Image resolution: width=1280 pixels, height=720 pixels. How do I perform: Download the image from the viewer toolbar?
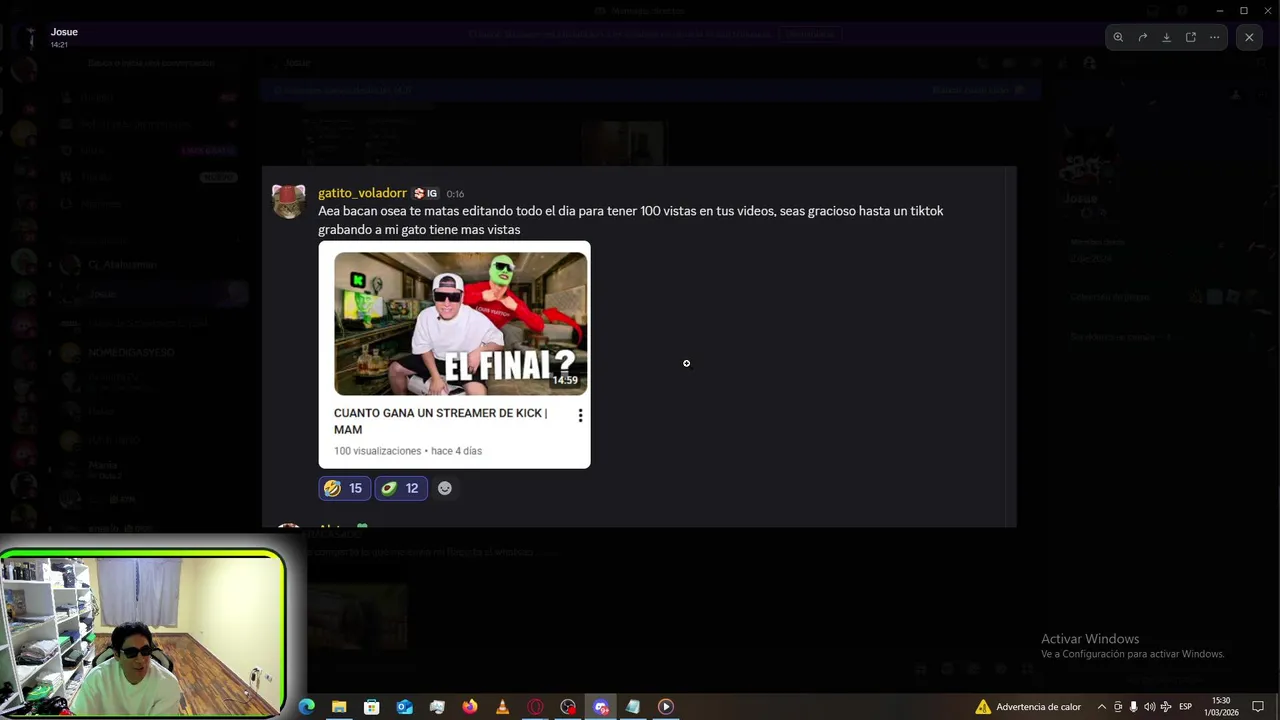pos(1166,37)
